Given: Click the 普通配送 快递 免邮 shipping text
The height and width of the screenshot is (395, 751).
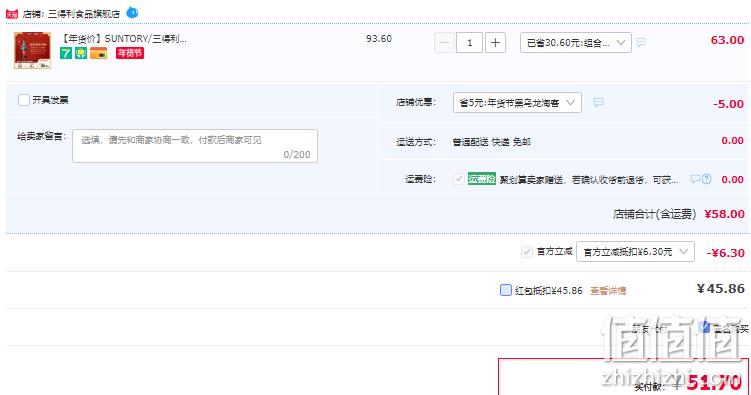Looking at the screenshot, I should [x=491, y=142].
